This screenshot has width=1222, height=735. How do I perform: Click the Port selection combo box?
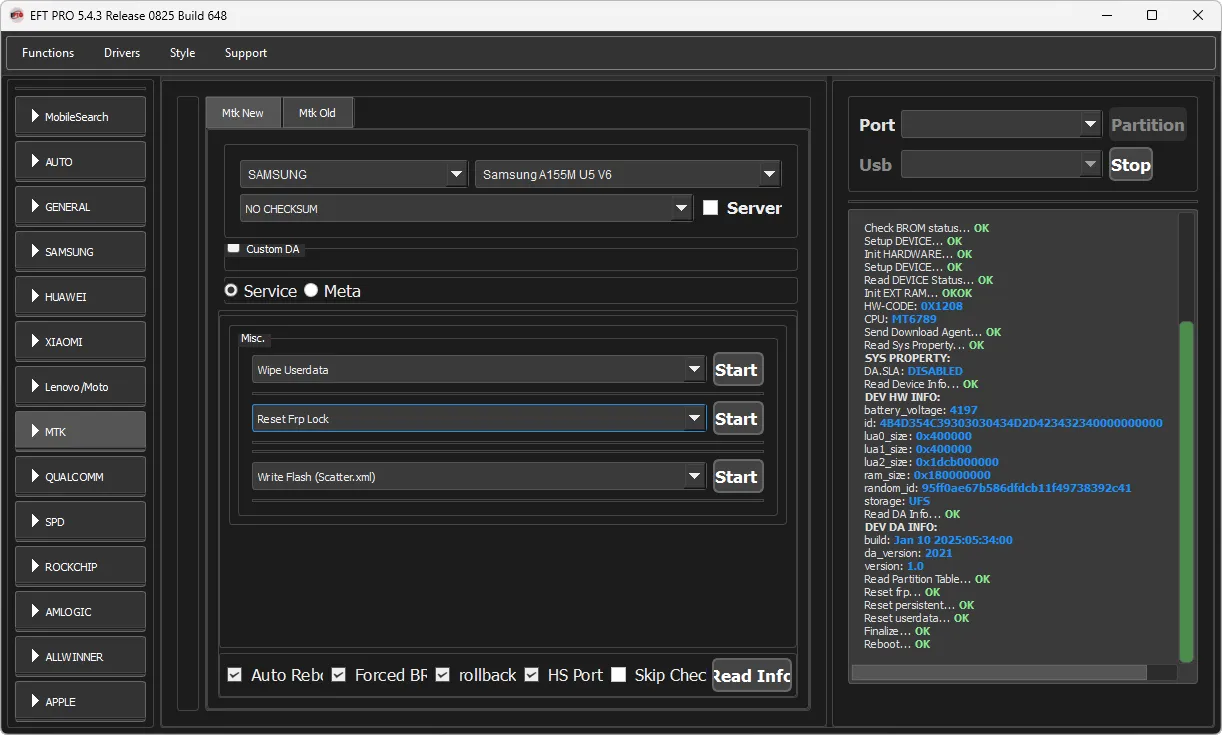[1000, 125]
